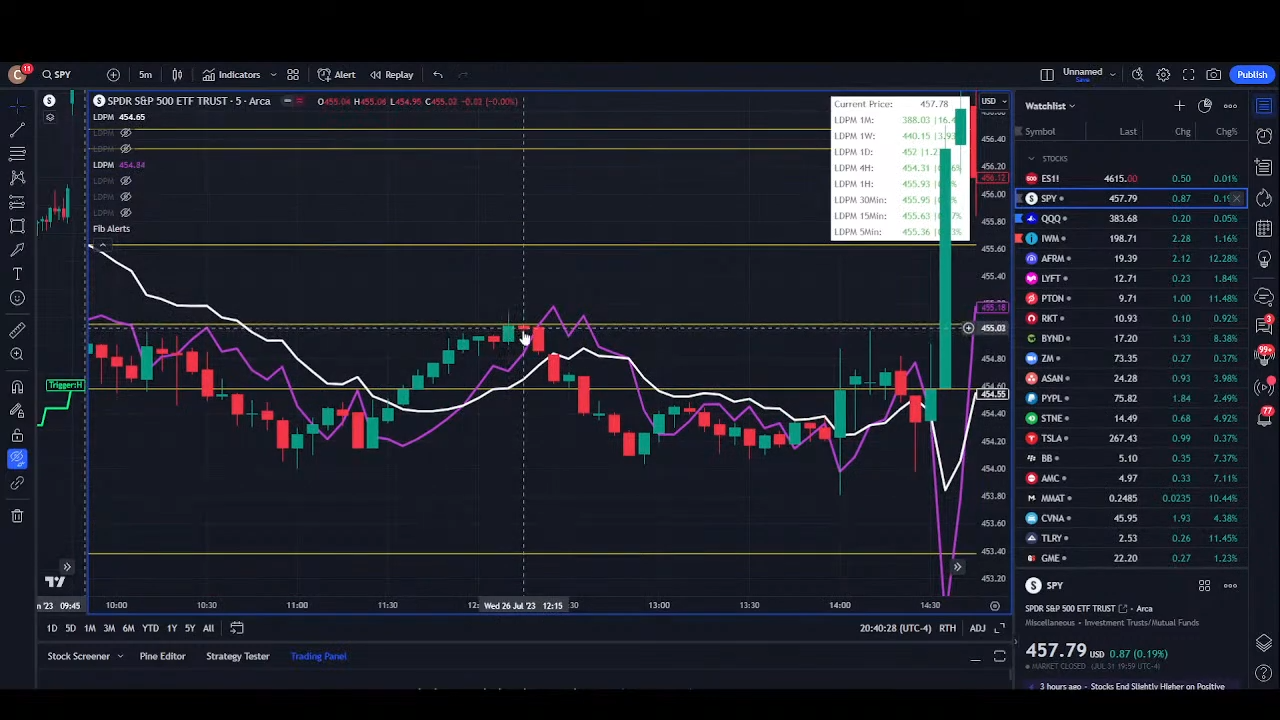
Task: Set range to 1D
Action: [x=52, y=628]
